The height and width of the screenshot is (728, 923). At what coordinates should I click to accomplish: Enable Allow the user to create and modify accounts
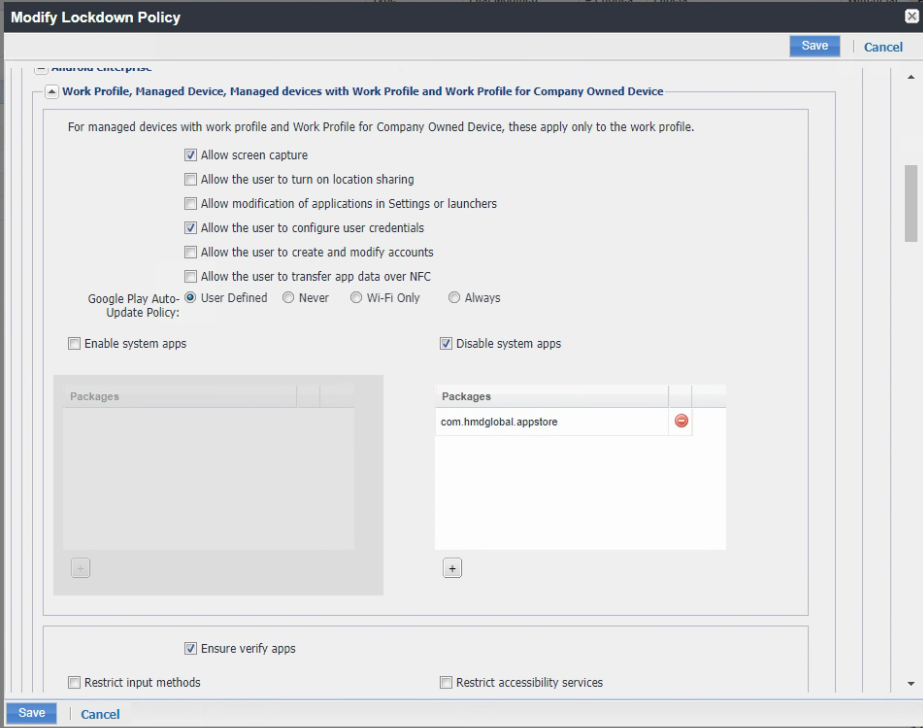[190, 252]
